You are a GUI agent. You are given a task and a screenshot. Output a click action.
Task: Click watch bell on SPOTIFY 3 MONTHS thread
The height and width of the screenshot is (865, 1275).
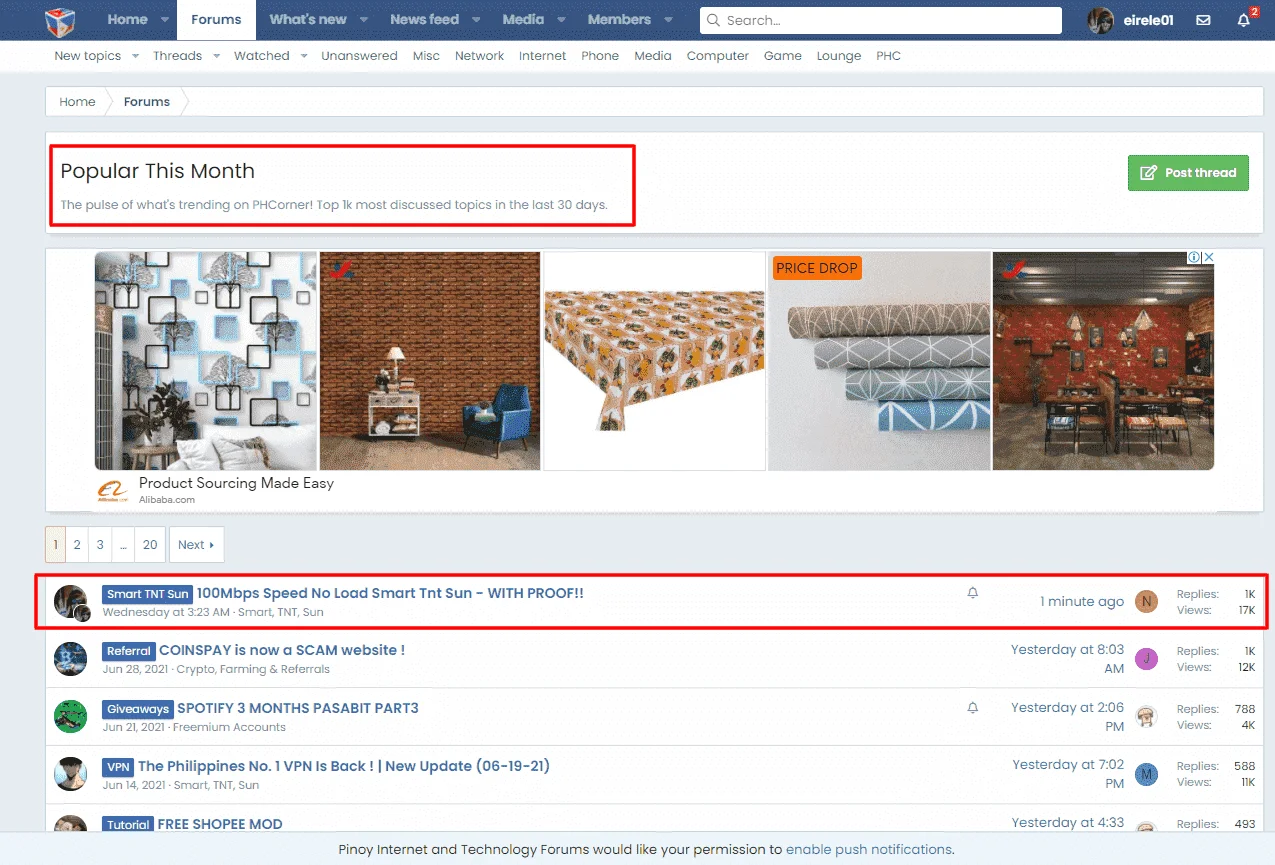coord(973,708)
